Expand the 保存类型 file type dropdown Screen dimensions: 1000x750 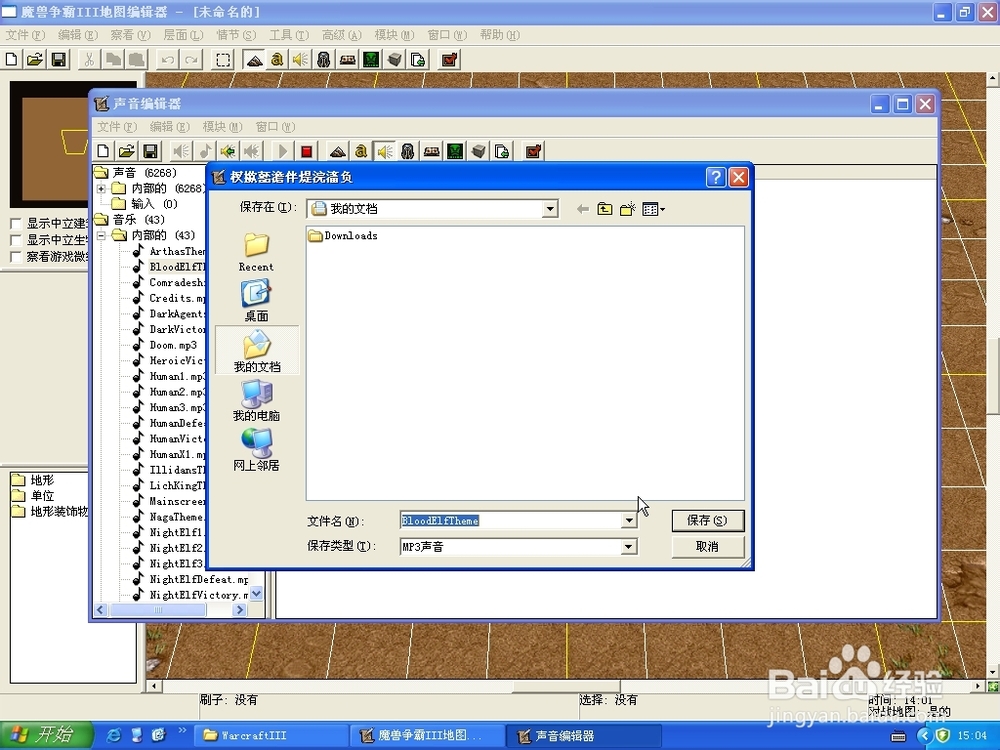click(629, 547)
